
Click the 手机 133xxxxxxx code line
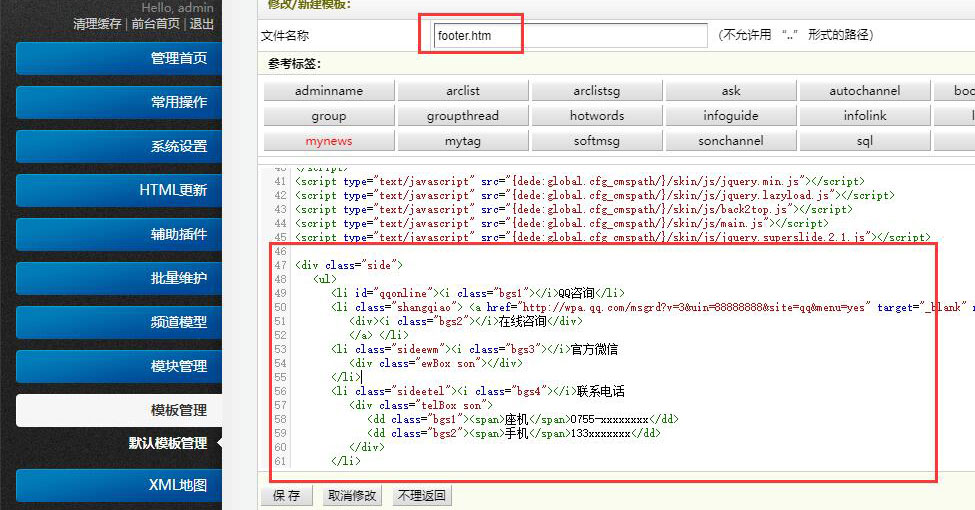pyautogui.click(x=514, y=434)
